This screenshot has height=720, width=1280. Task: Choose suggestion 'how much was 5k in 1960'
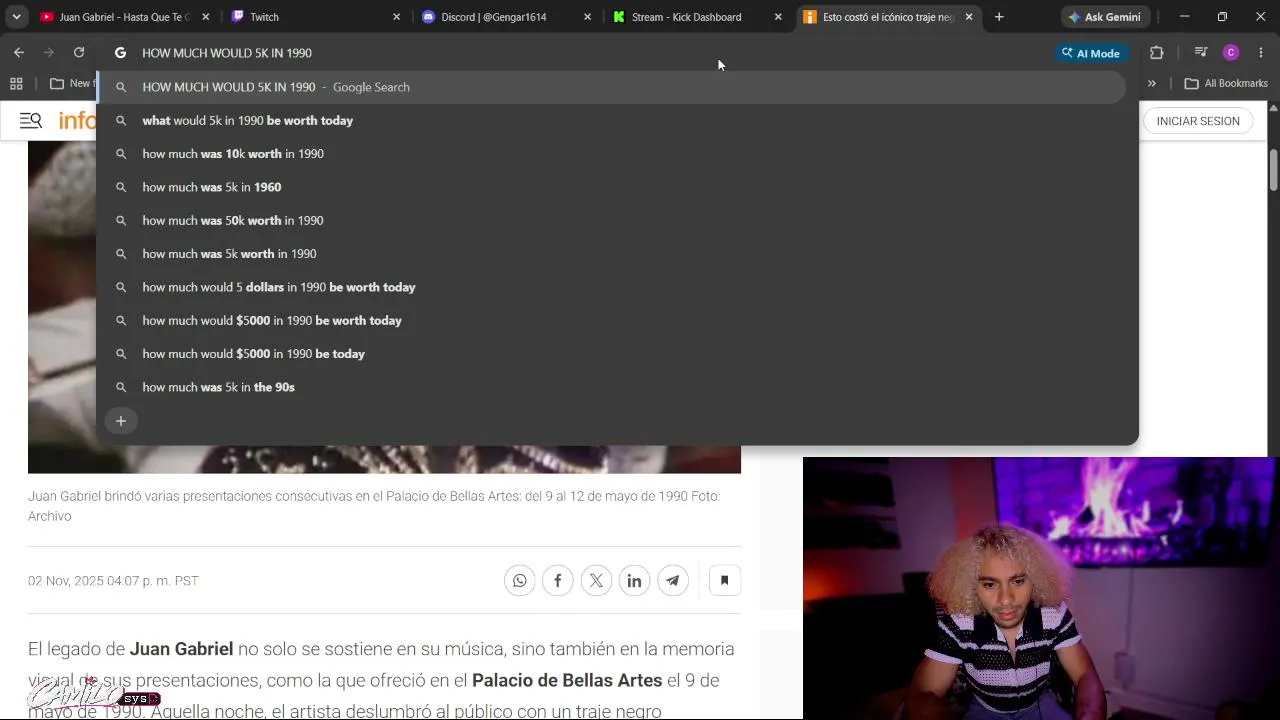pyautogui.click(x=611, y=187)
